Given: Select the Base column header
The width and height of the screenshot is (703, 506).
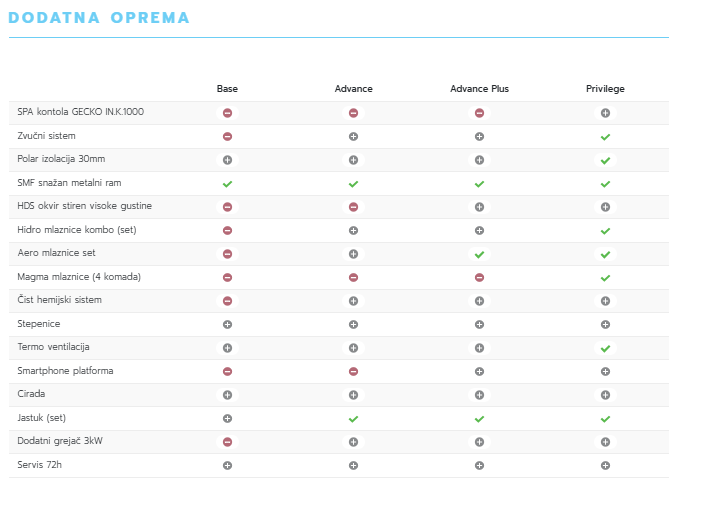Looking at the screenshot, I should (227, 89).
